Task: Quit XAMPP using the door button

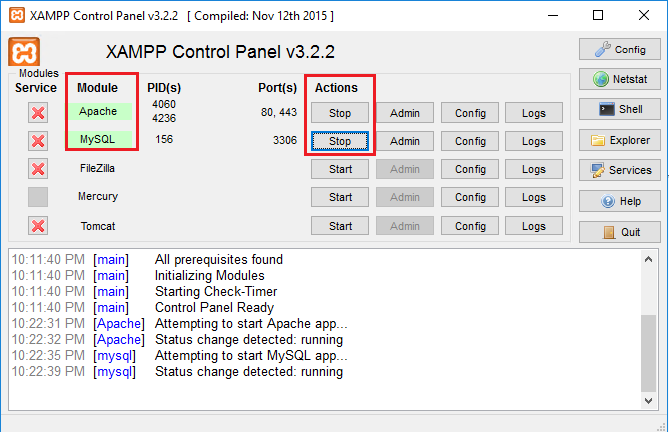Action: (620, 232)
